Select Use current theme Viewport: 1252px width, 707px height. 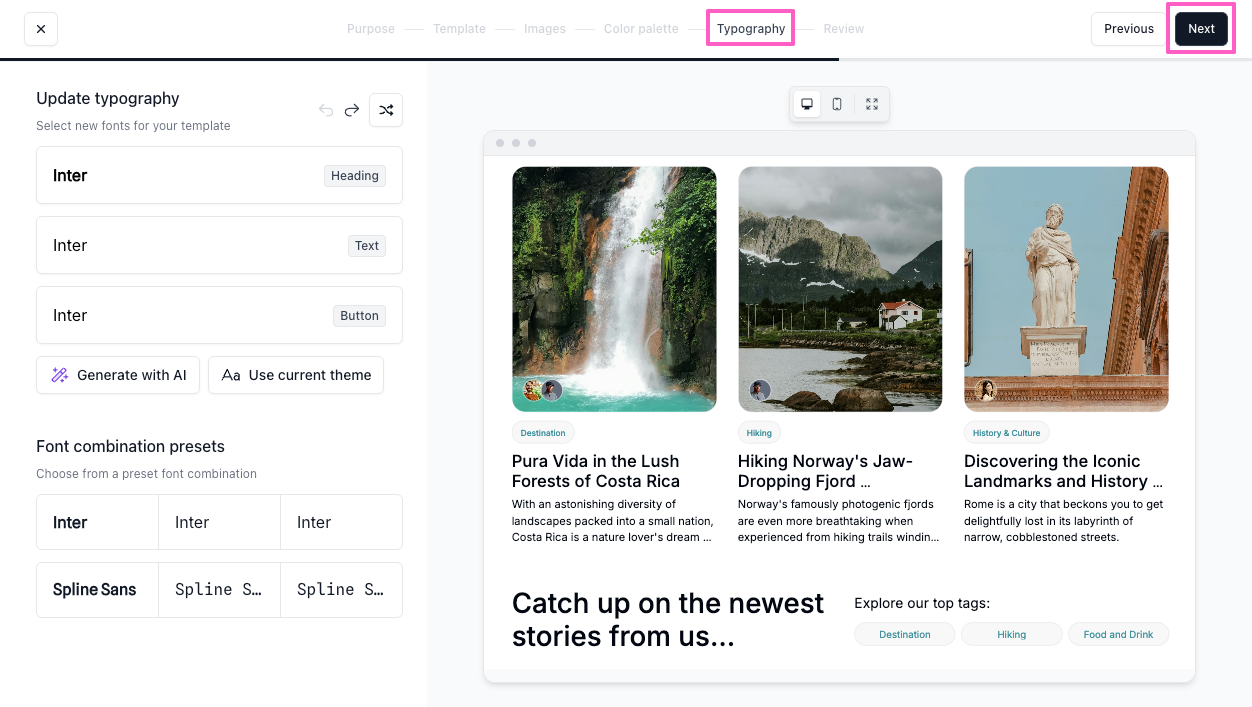click(x=296, y=375)
